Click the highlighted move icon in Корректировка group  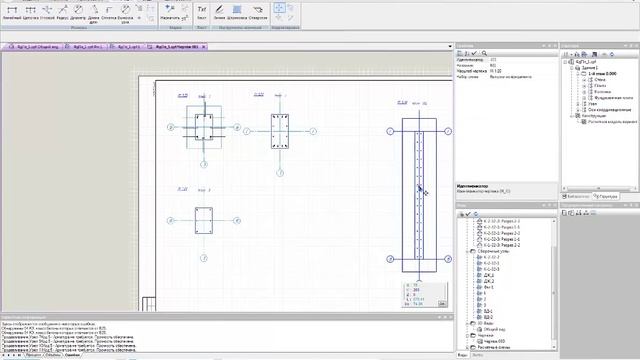279,8
